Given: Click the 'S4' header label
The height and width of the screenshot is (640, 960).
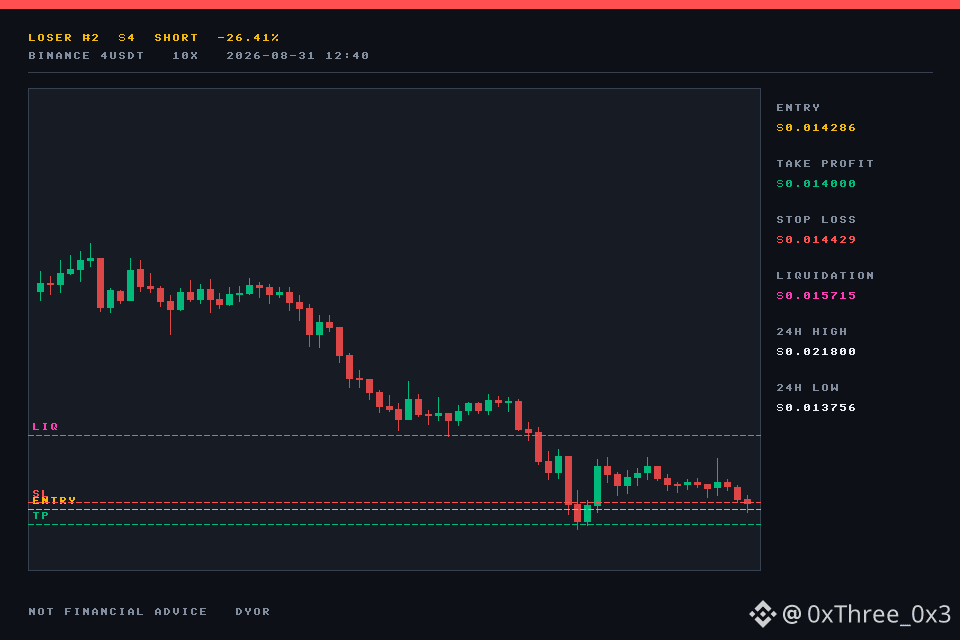Looking at the screenshot, I should tap(127, 37).
